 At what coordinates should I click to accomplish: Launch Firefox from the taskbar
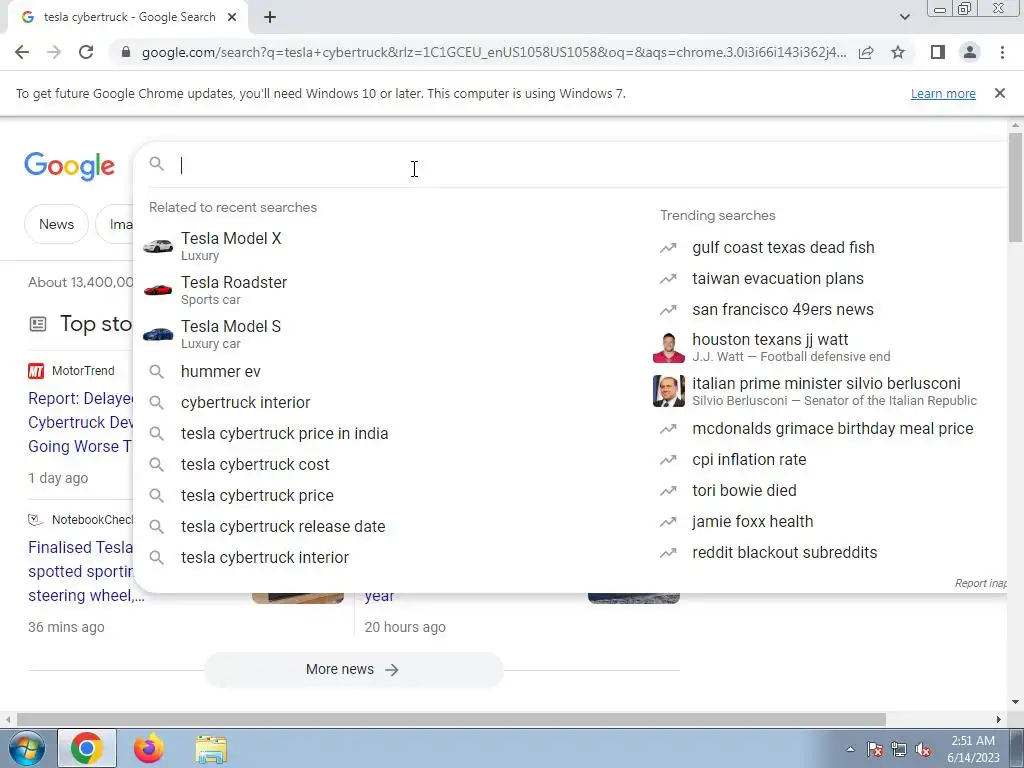149,749
